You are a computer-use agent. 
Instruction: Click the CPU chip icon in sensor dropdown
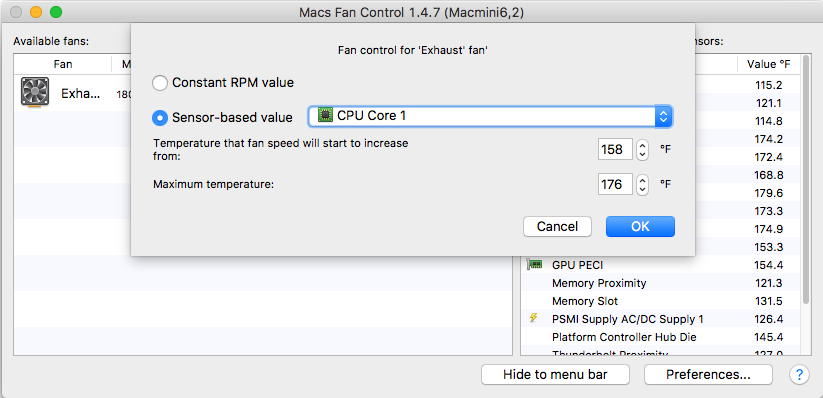(x=325, y=115)
